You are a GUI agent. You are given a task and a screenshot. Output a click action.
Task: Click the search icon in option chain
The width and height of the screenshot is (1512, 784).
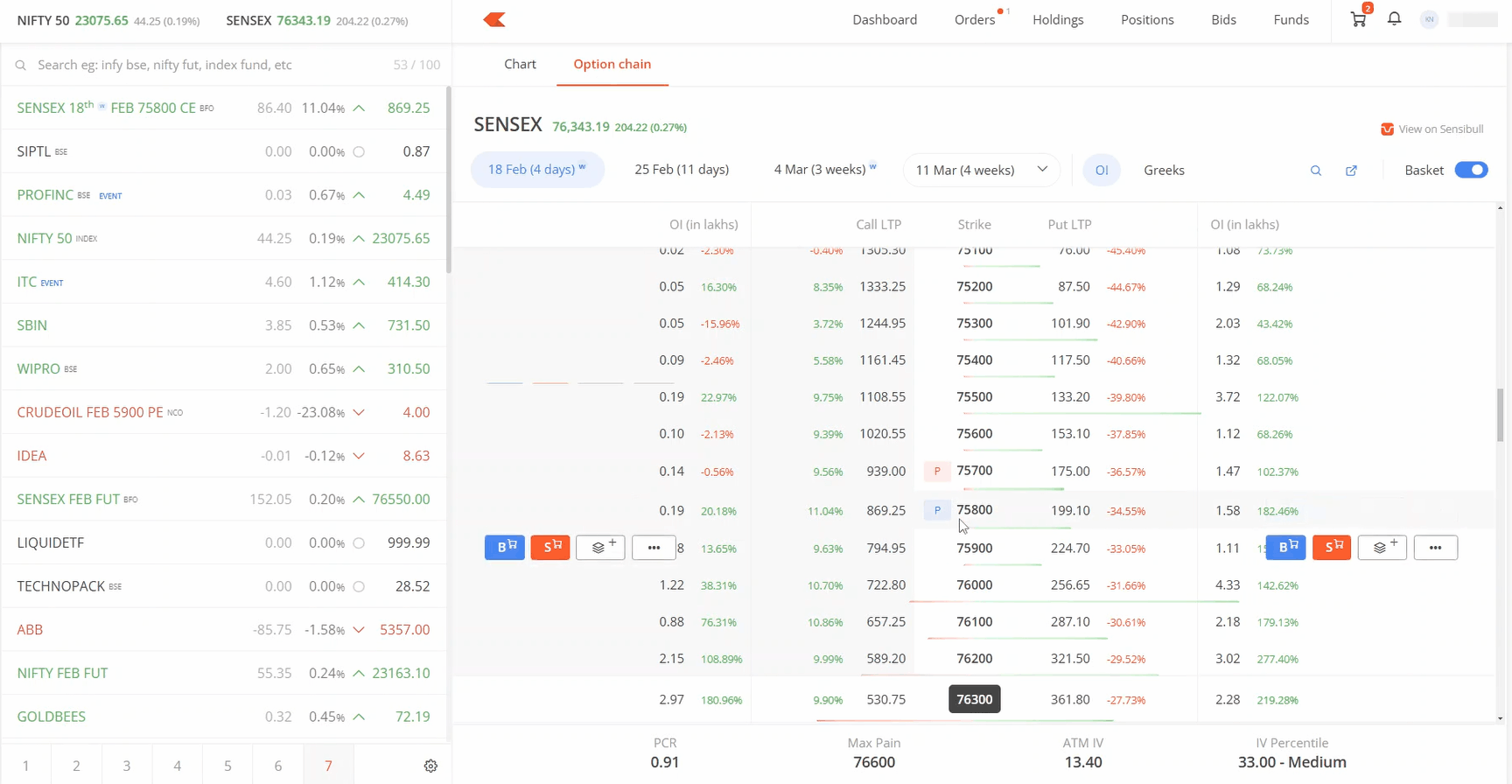pyautogui.click(x=1316, y=171)
